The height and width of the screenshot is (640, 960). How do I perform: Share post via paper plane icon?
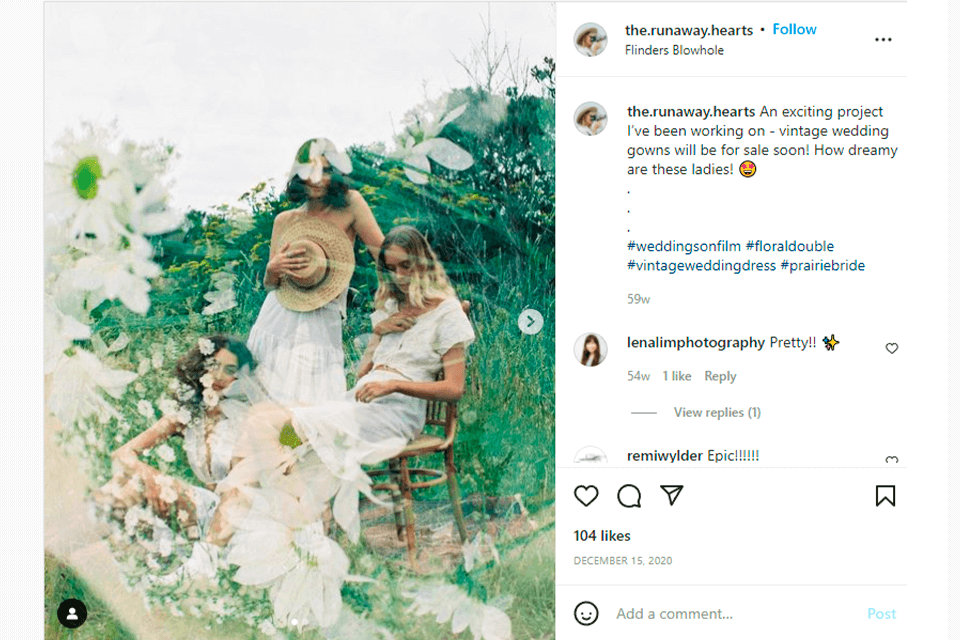(x=672, y=495)
